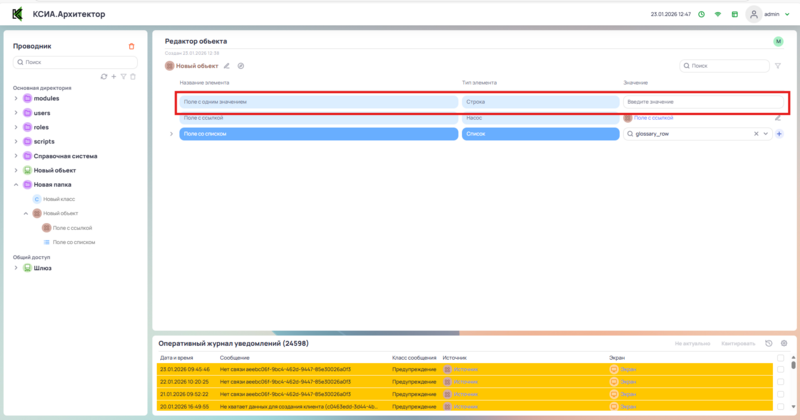
Task: Click the circle-slash icon next to Новый объект
Action: [241, 66]
